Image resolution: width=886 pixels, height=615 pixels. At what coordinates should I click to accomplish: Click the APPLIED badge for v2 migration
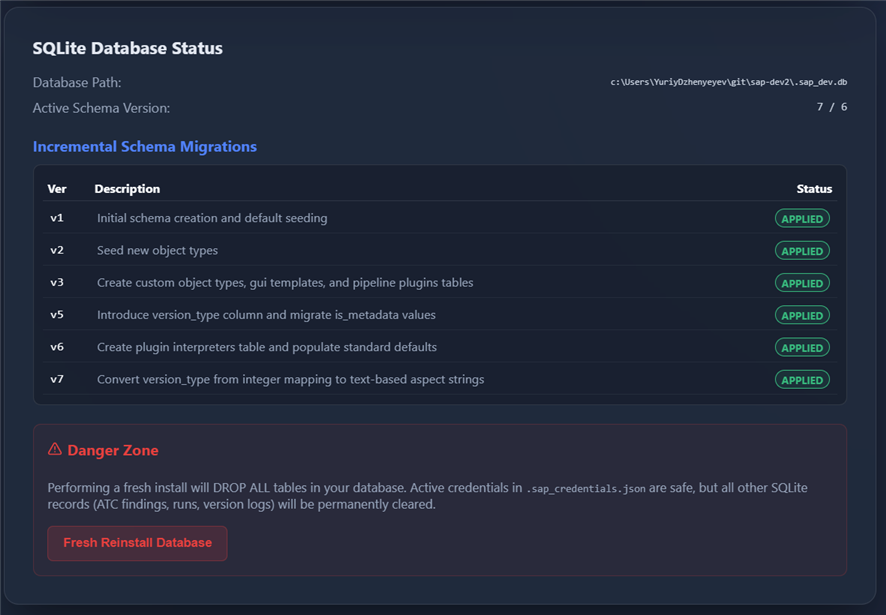click(802, 251)
